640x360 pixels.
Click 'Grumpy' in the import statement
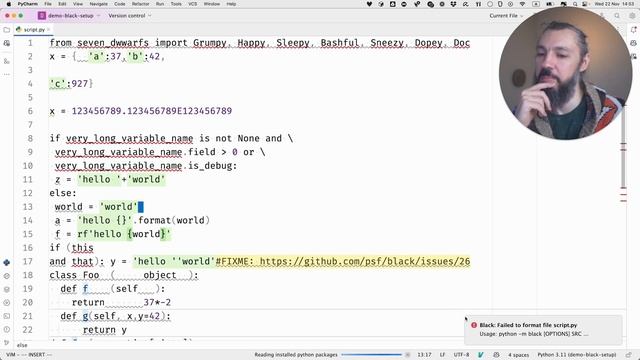209,43
